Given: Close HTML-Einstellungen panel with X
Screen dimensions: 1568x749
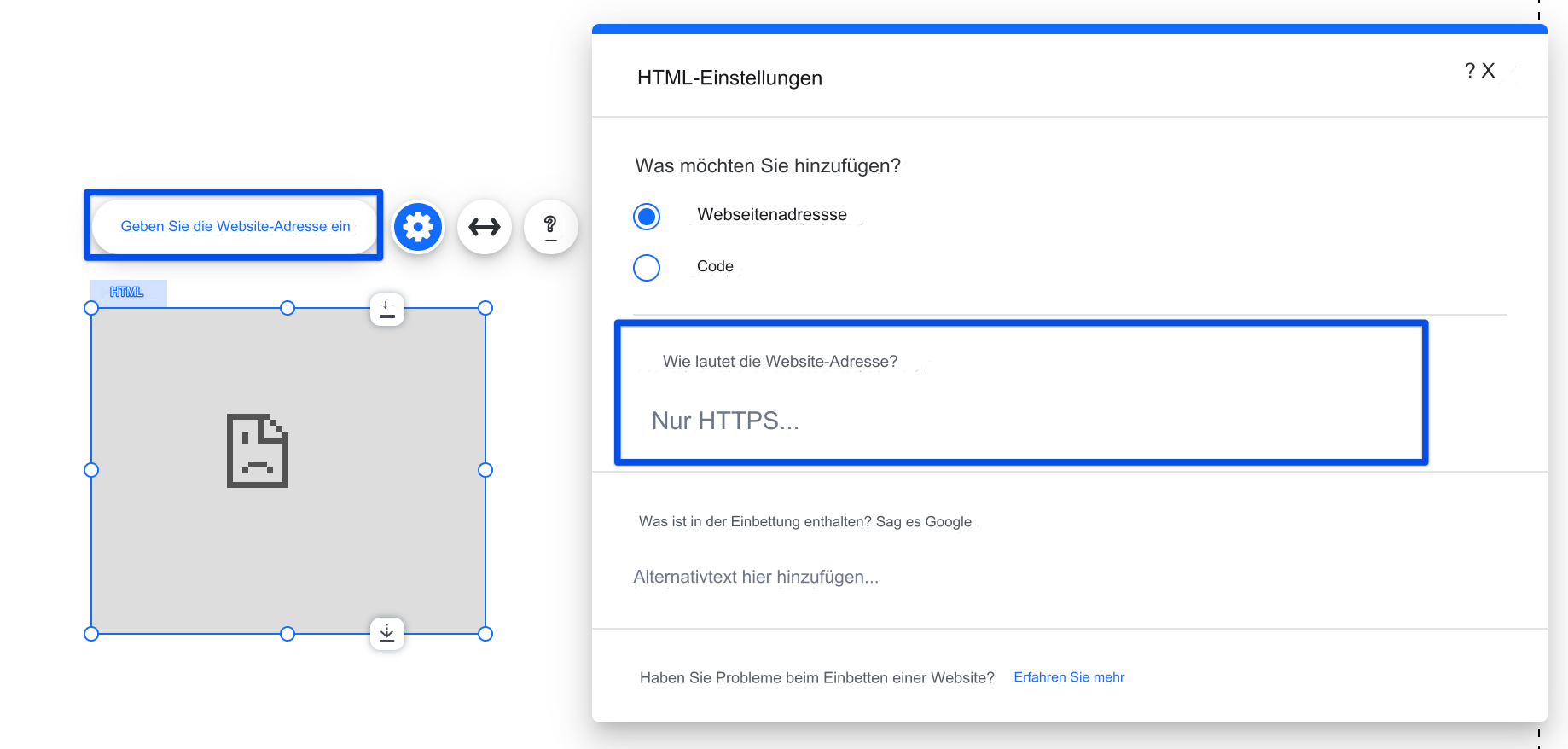Looking at the screenshot, I should tap(1488, 71).
